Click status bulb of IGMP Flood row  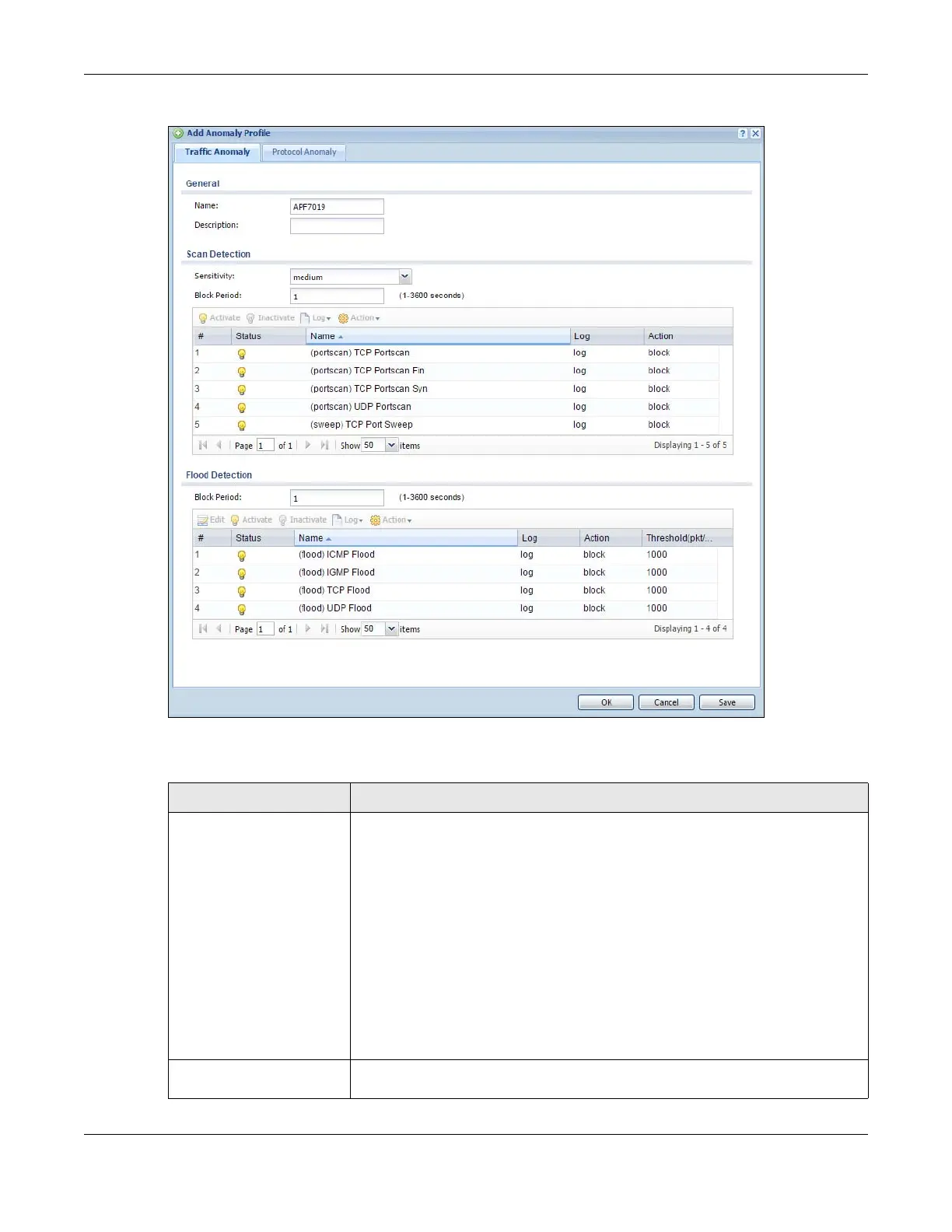click(242, 574)
